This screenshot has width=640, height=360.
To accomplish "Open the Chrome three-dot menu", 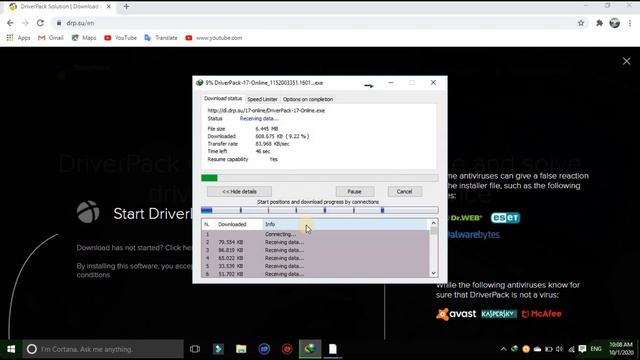I will (x=630, y=23).
